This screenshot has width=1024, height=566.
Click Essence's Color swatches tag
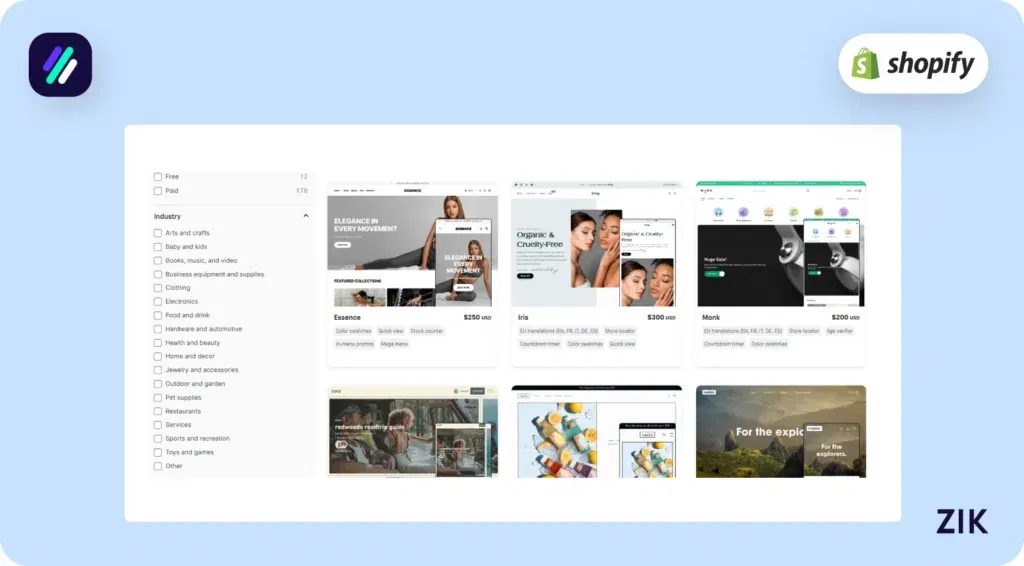[x=353, y=331]
